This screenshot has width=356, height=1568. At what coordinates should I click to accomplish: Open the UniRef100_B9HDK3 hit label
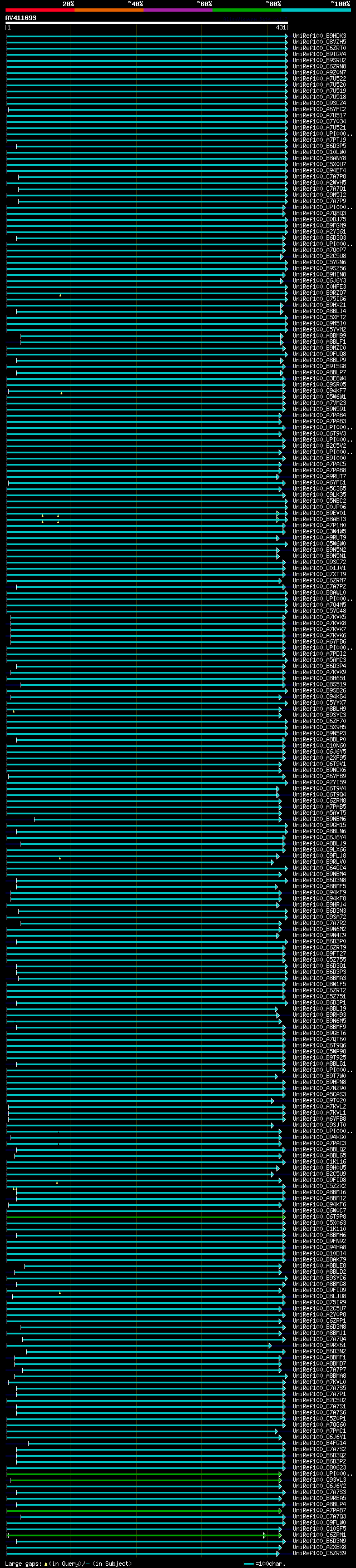(x=319, y=36)
